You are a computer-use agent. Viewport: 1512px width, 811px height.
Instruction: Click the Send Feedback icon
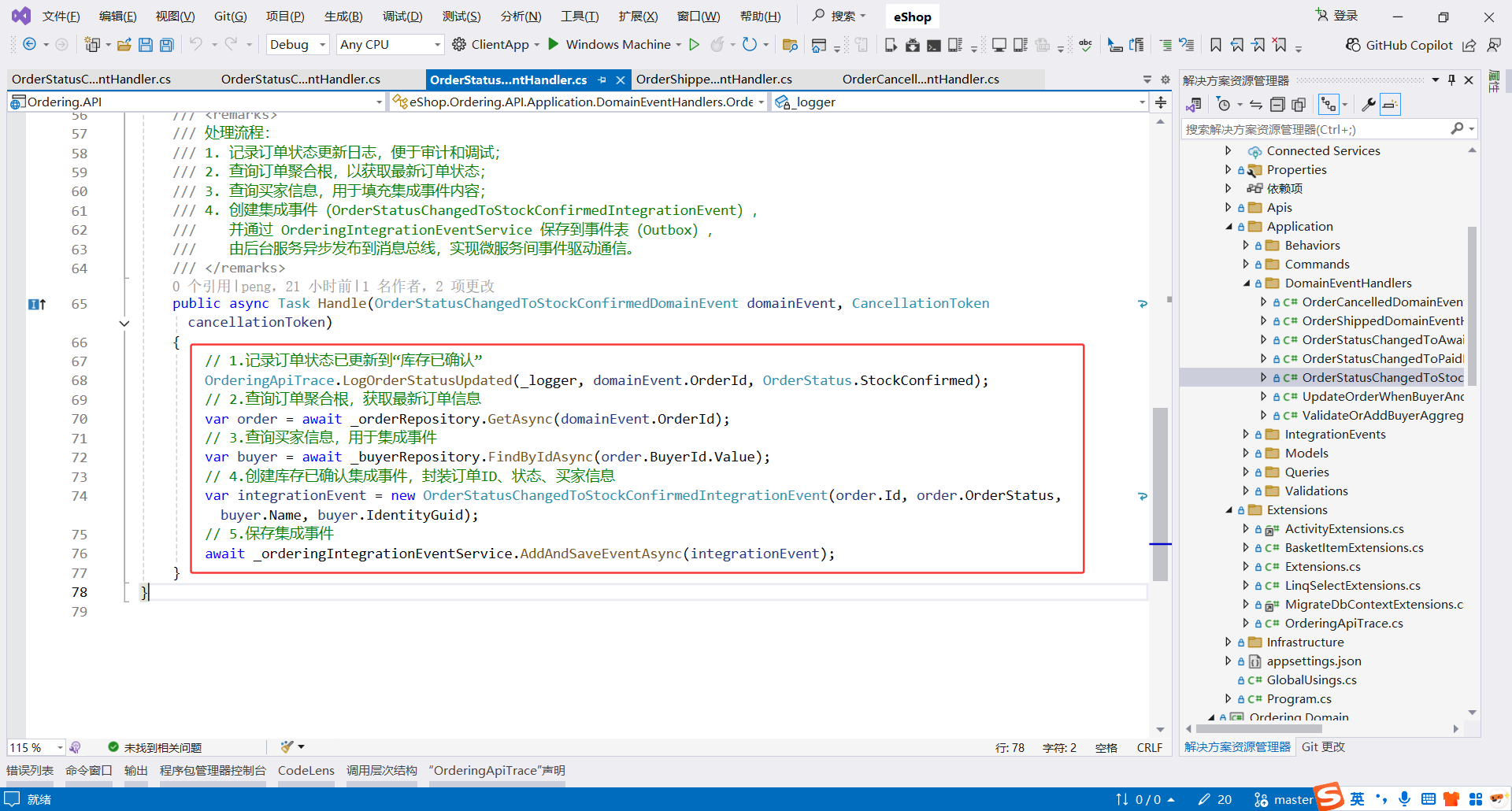point(1494,45)
